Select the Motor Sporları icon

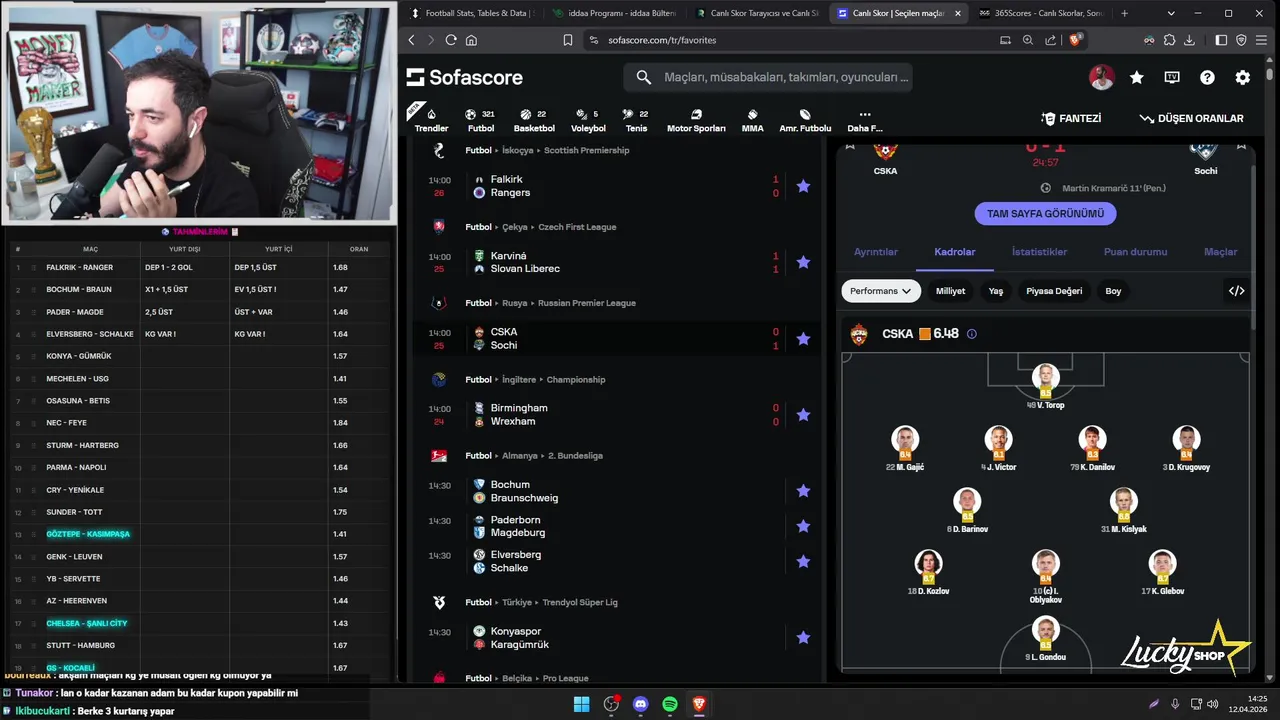click(696, 120)
